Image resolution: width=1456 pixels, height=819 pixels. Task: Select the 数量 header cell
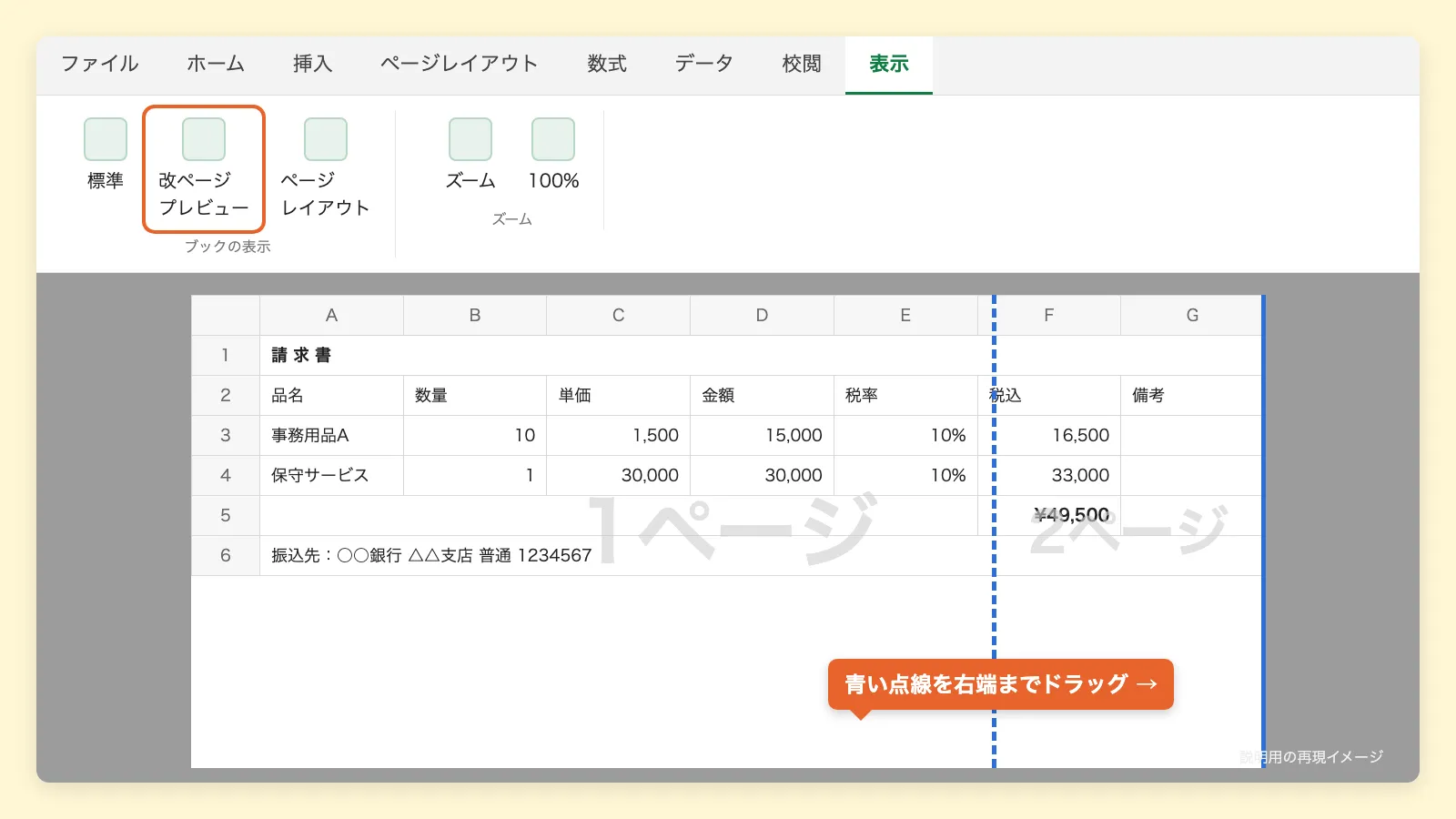click(x=475, y=395)
